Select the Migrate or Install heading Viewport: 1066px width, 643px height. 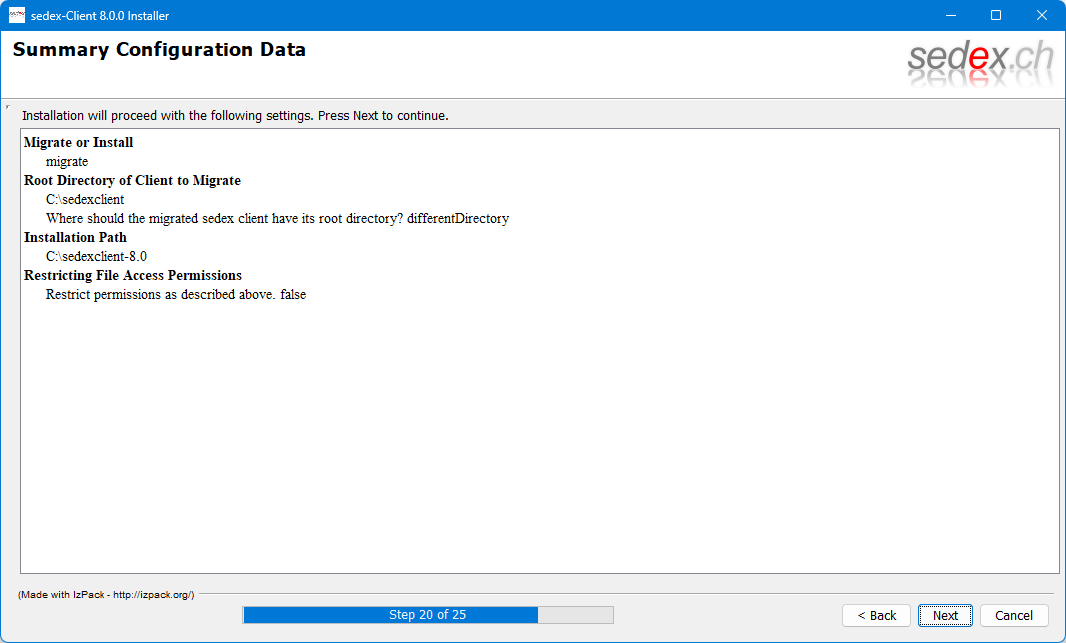[x=78, y=142]
